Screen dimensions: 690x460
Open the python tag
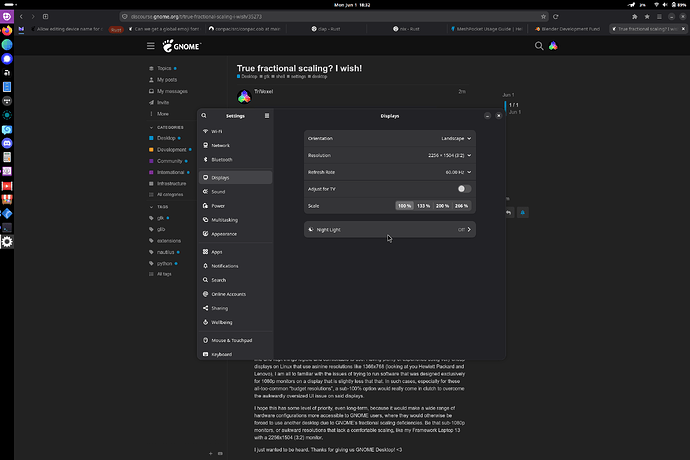(164, 263)
